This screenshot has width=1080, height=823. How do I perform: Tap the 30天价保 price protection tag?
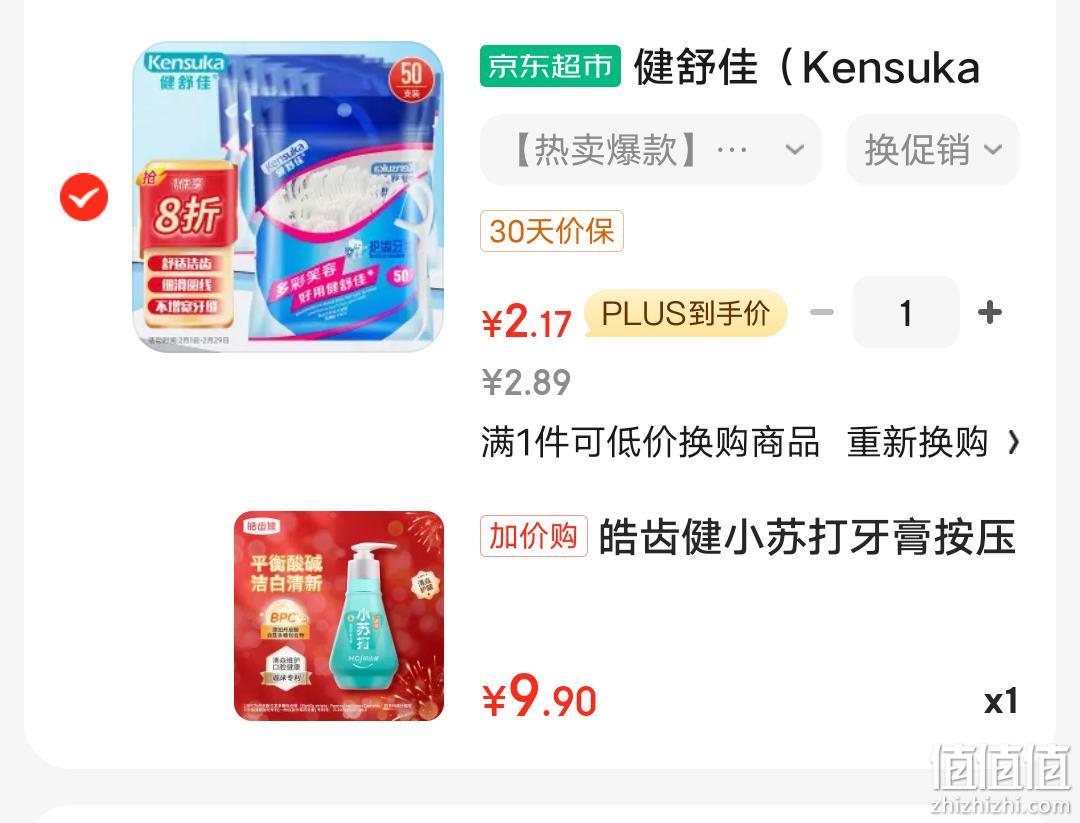(x=552, y=231)
